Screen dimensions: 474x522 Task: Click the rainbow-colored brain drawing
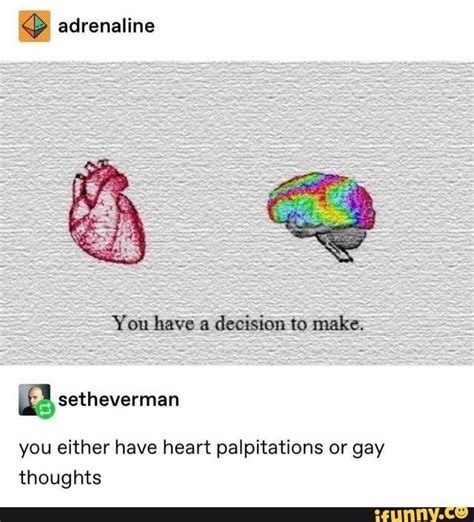coord(321,201)
